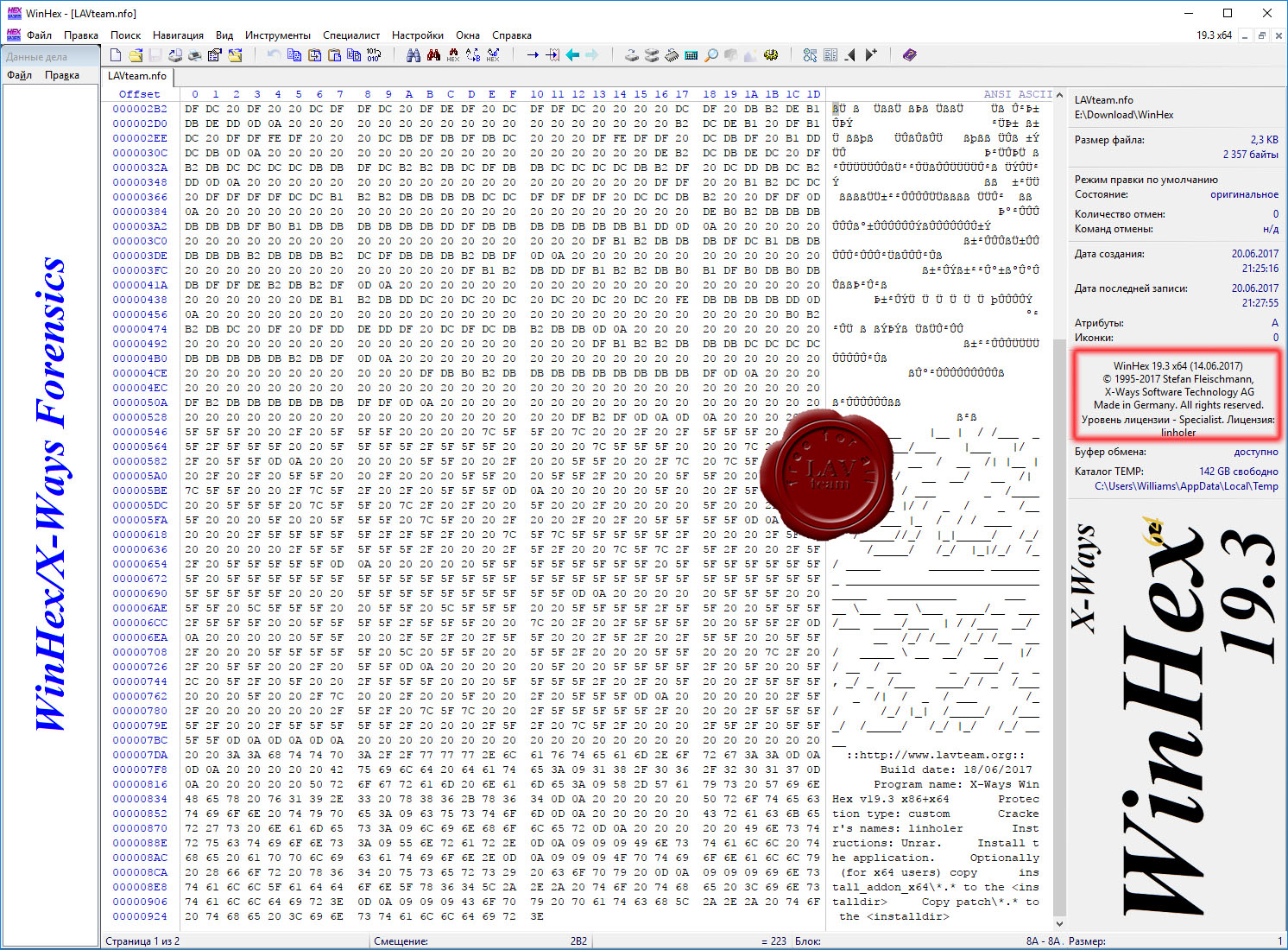Restore the inner document window
This screenshot has height=950, width=1288.
click(x=1261, y=35)
